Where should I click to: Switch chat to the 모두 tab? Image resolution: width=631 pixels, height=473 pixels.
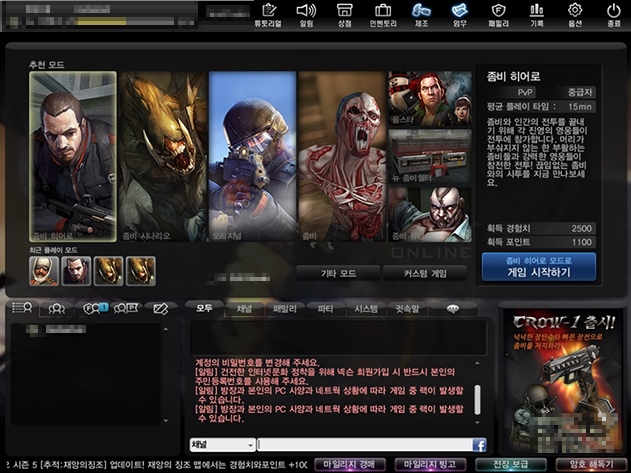pyautogui.click(x=204, y=308)
